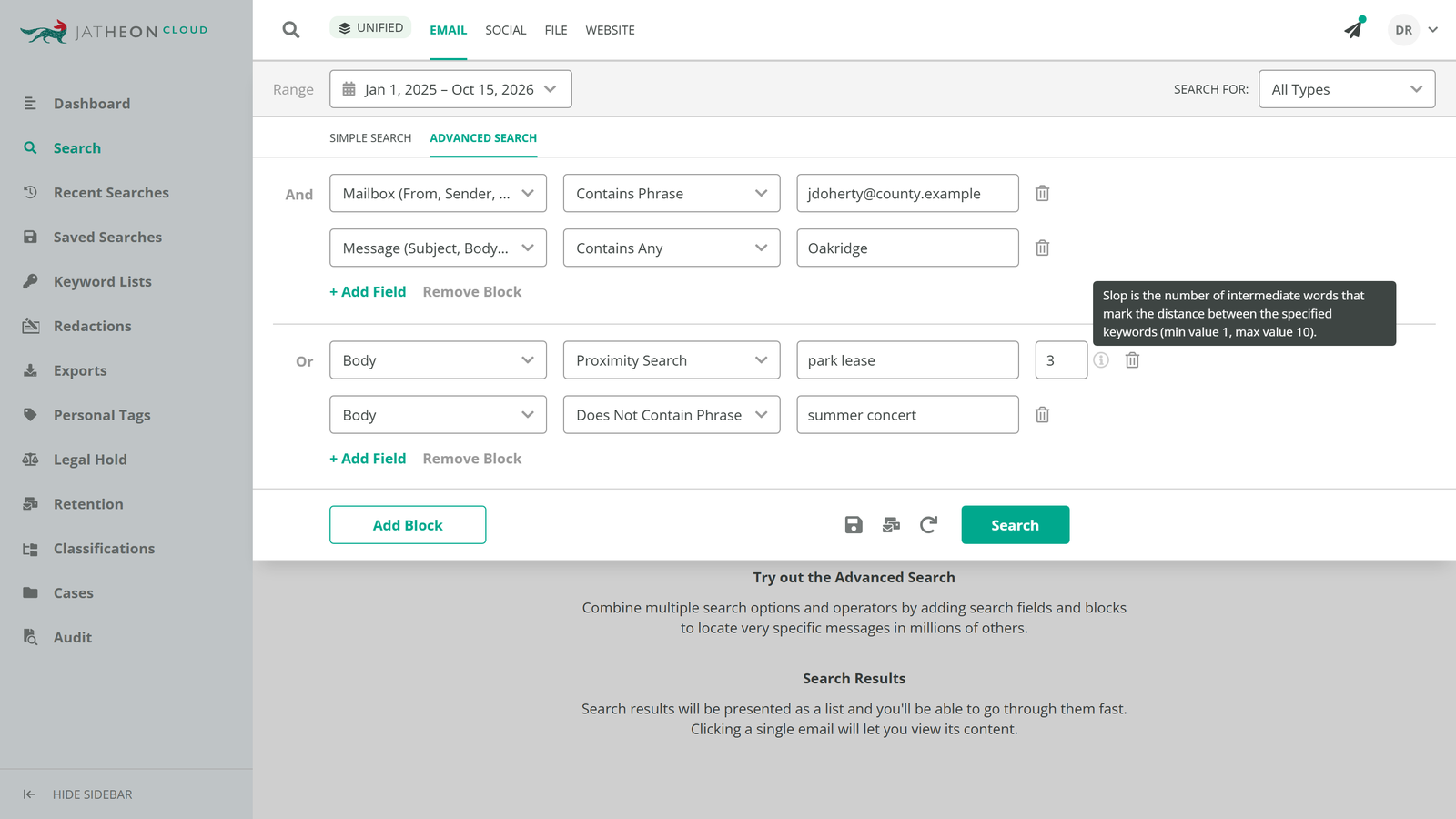Click the Add Block button

(x=408, y=525)
